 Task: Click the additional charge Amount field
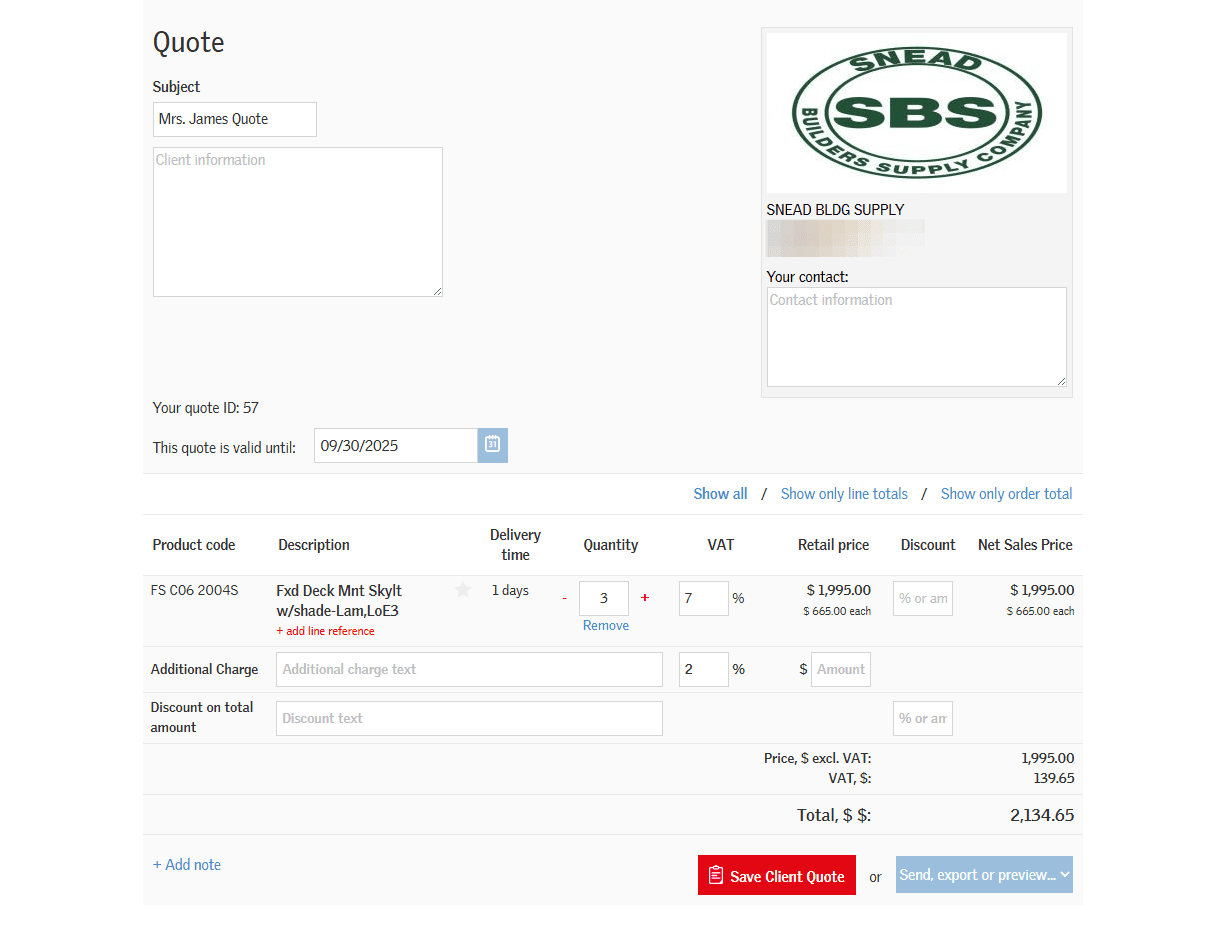pos(841,670)
